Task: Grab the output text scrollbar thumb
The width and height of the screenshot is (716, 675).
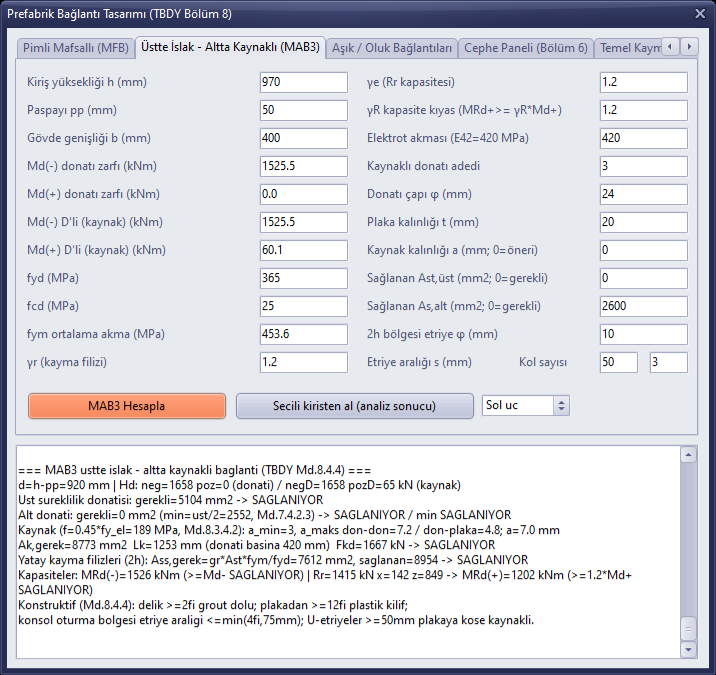Action: click(x=688, y=629)
